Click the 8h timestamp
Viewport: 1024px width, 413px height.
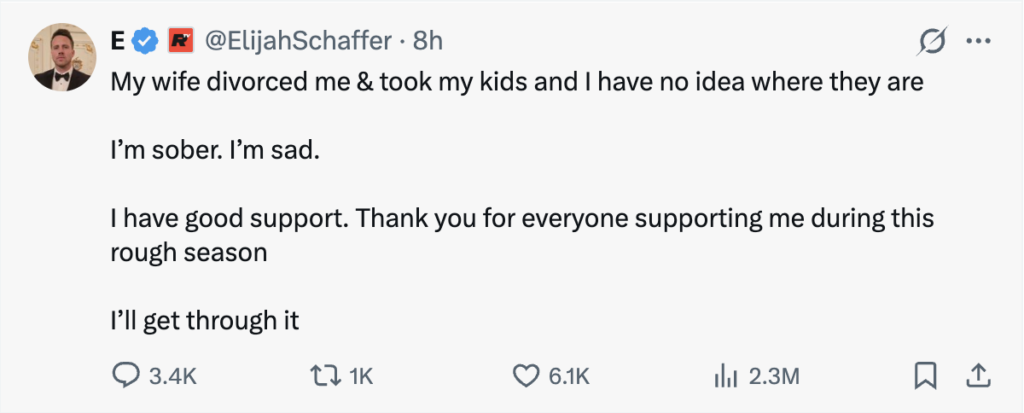pyautogui.click(x=428, y=41)
